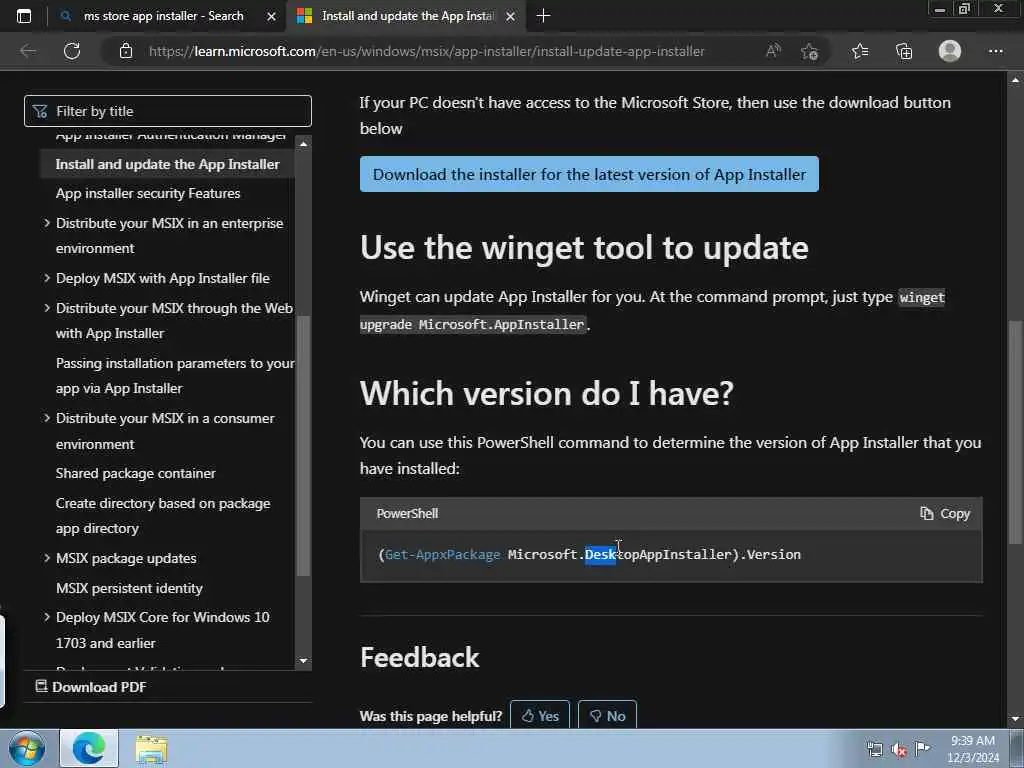Open 'Install and update the App Installer' sidebar item
This screenshot has height=768, width=1024.
pos(167,164)
